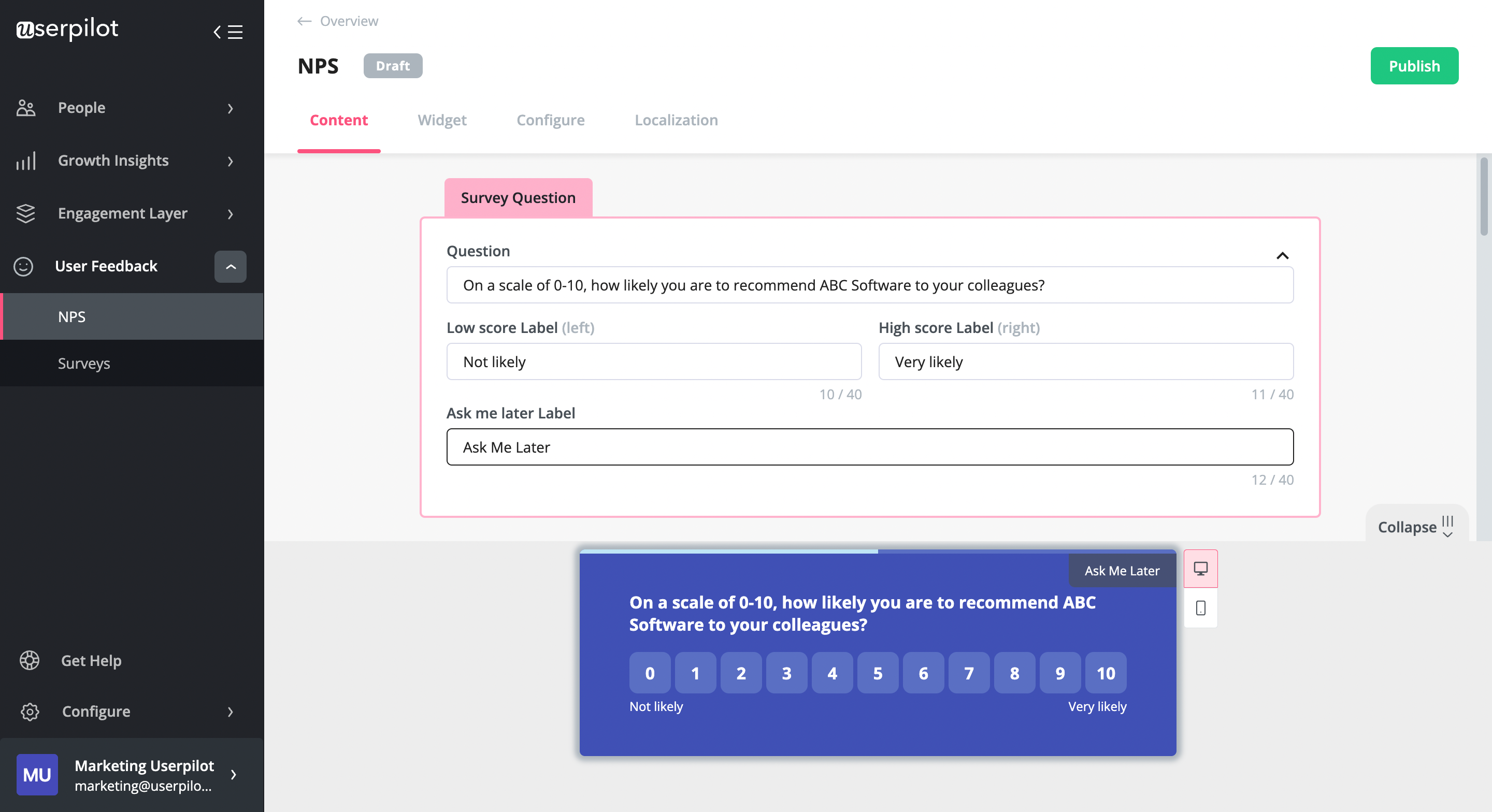Select the desktop preview mode

[1200, 569]
